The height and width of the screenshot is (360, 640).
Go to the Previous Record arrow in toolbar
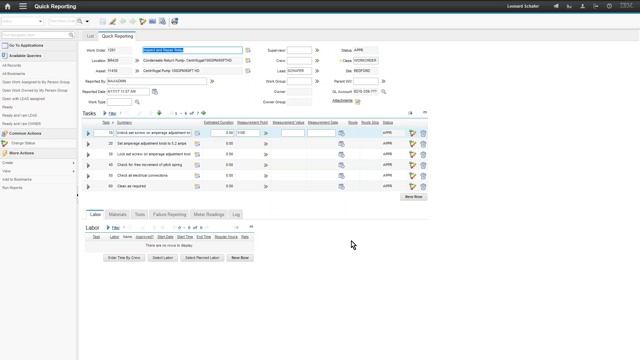point(122,21)
